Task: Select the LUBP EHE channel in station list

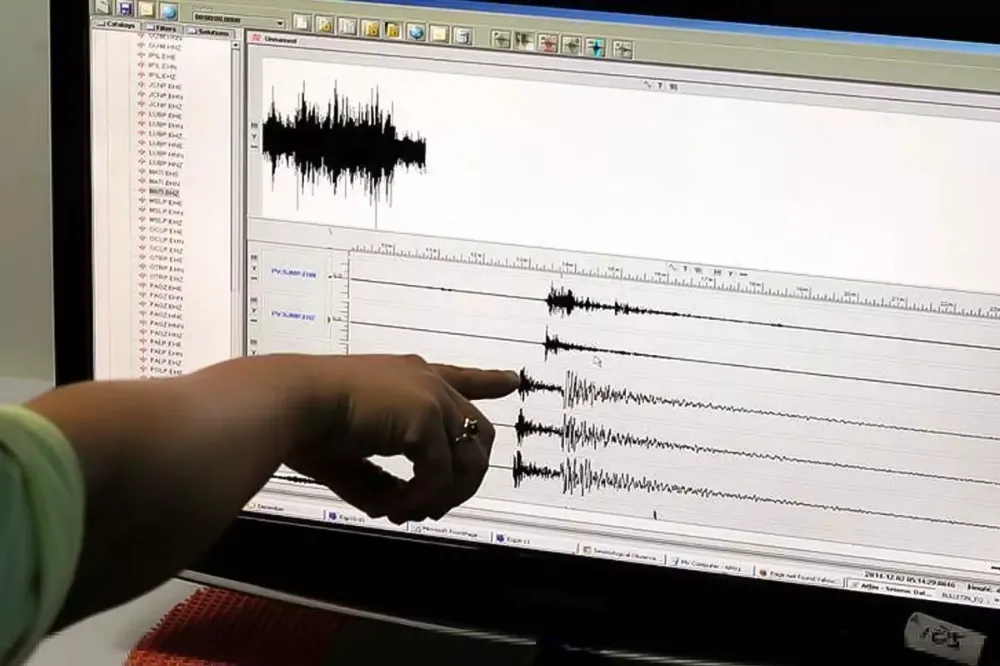Action: [163, 115]
